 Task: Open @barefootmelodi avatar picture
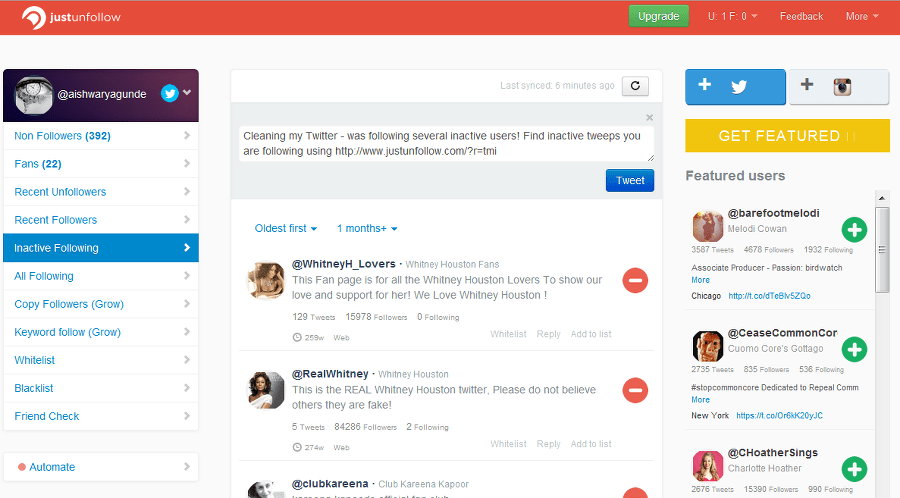[708, 226]
